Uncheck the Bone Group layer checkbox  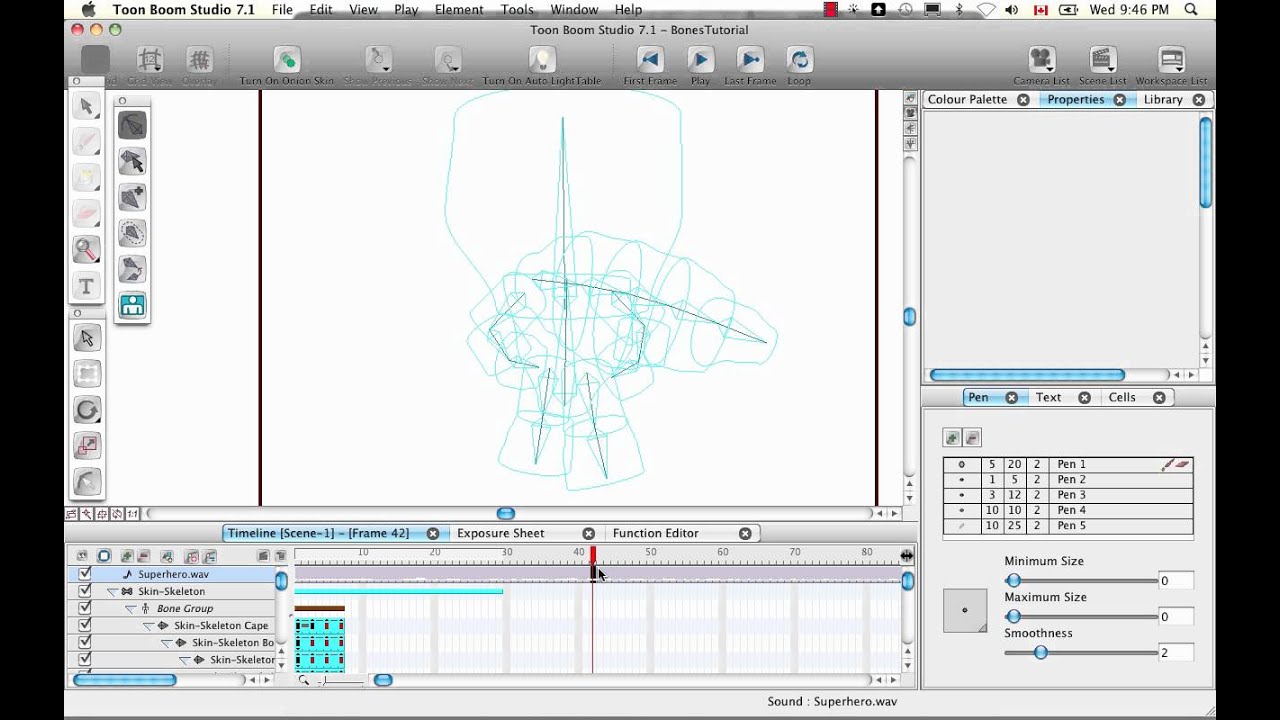coord(85,608)
